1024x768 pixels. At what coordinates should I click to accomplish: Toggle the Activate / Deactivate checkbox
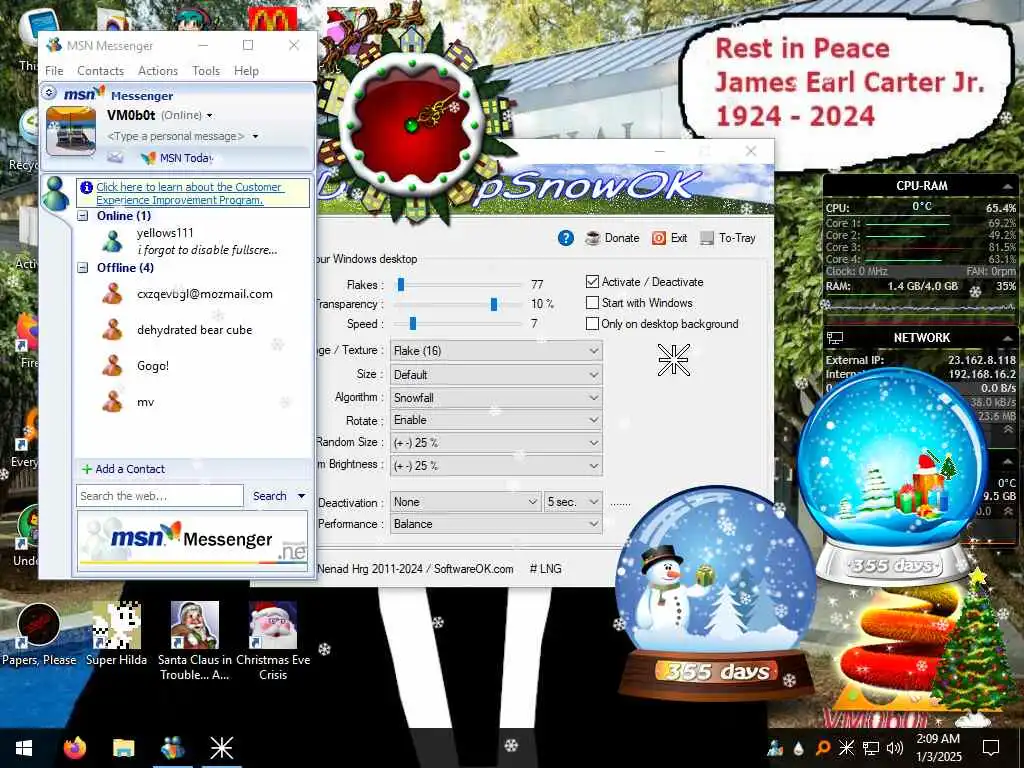tap(592, 281)
